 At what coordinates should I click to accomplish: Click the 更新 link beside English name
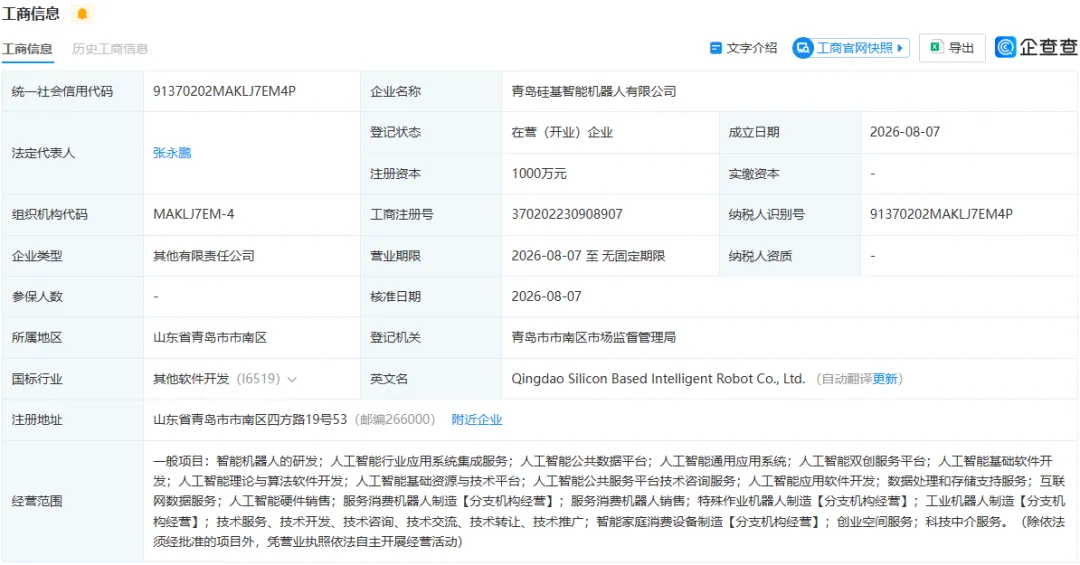tap(885, 379)
